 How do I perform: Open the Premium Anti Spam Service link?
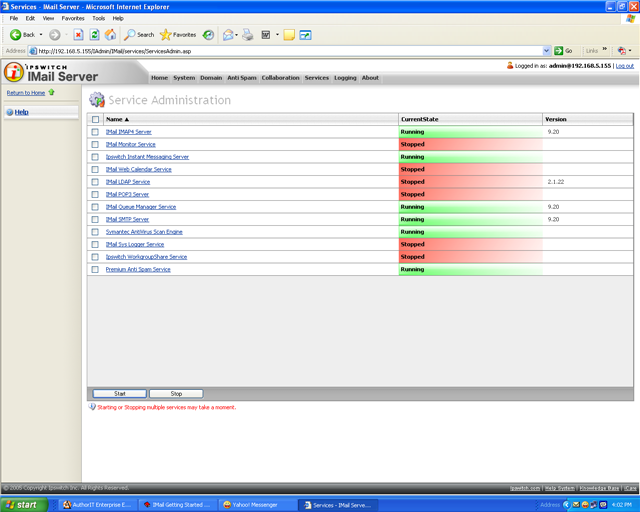138,269
